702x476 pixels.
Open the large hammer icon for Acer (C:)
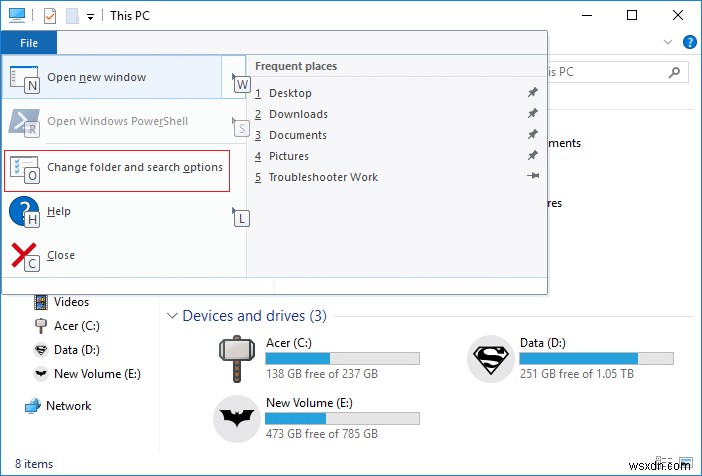click(237, 357)
